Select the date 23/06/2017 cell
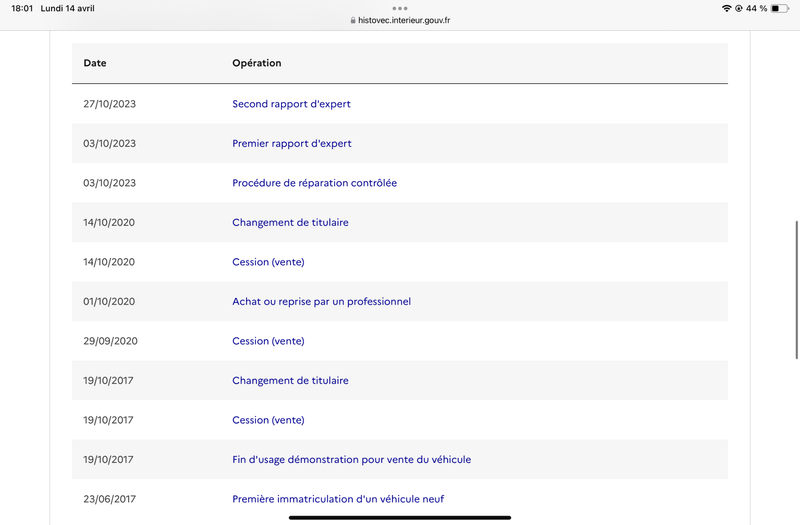This screenshot has width=800, height=525. (110, 499)
